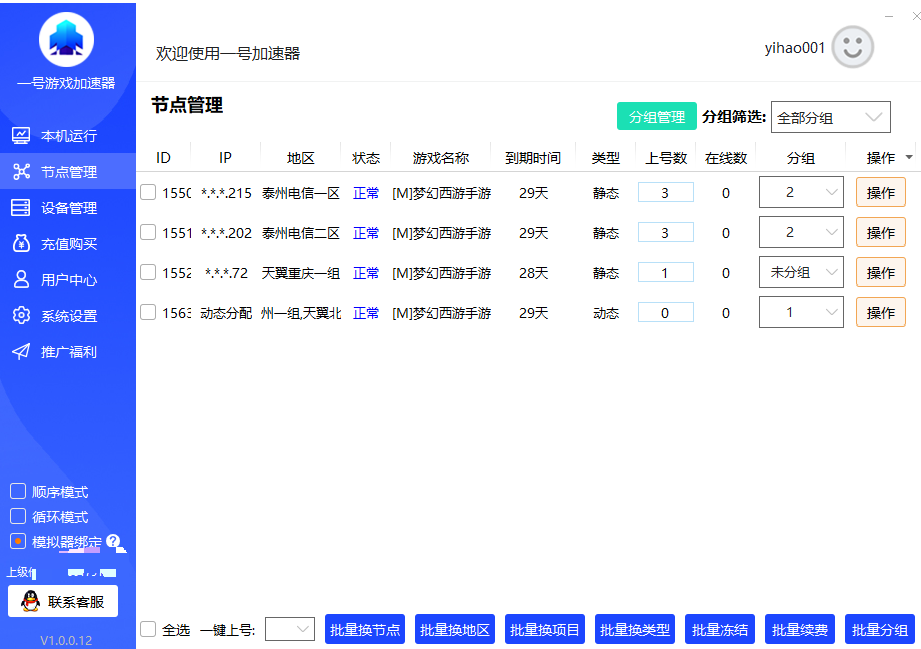The height and width of the screenshot is (649, 921).
Task: Click the 充值购买 money bag icon
Action: click(x=21, y=244)
